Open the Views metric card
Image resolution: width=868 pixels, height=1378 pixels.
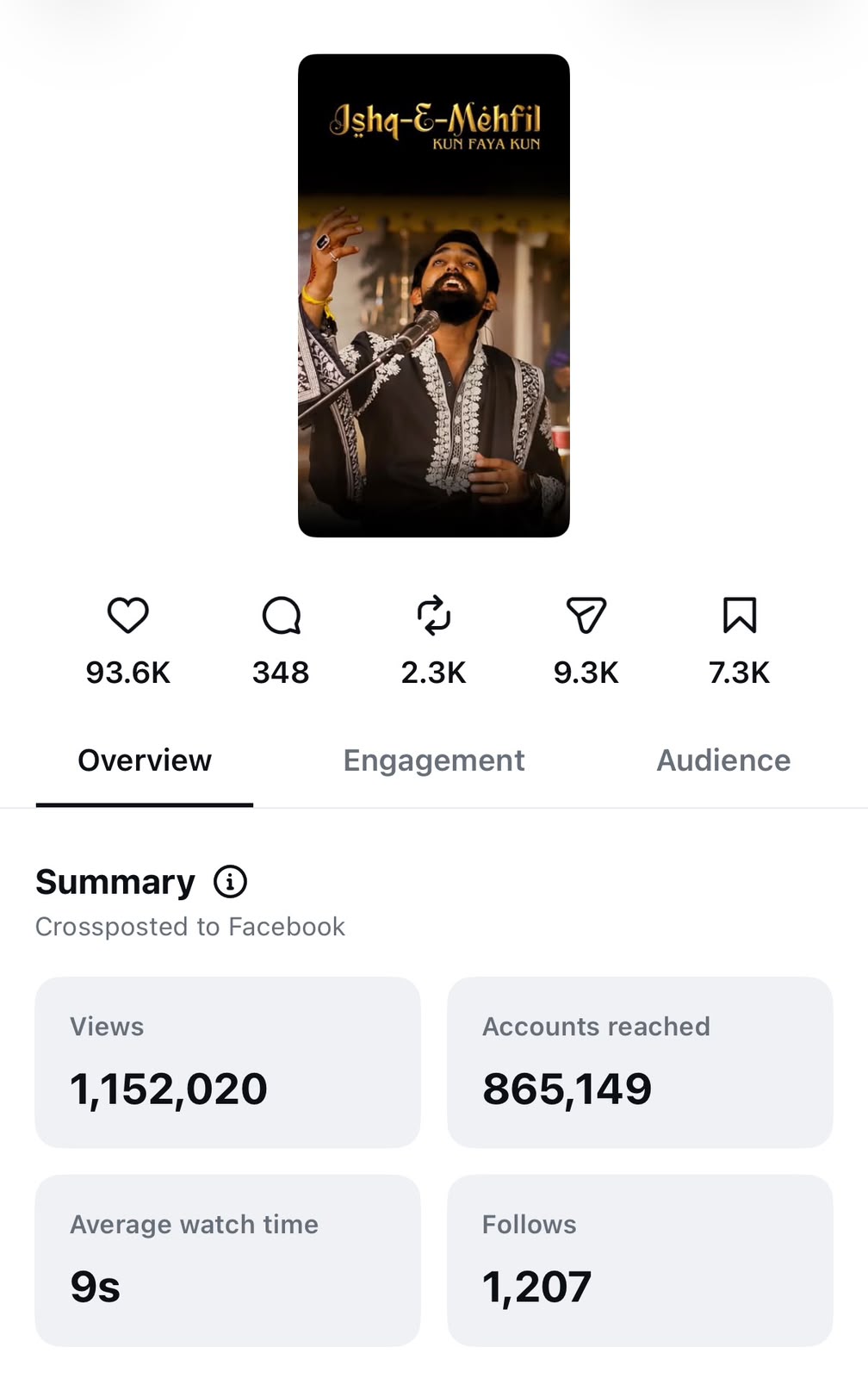tap(227, 1062)
